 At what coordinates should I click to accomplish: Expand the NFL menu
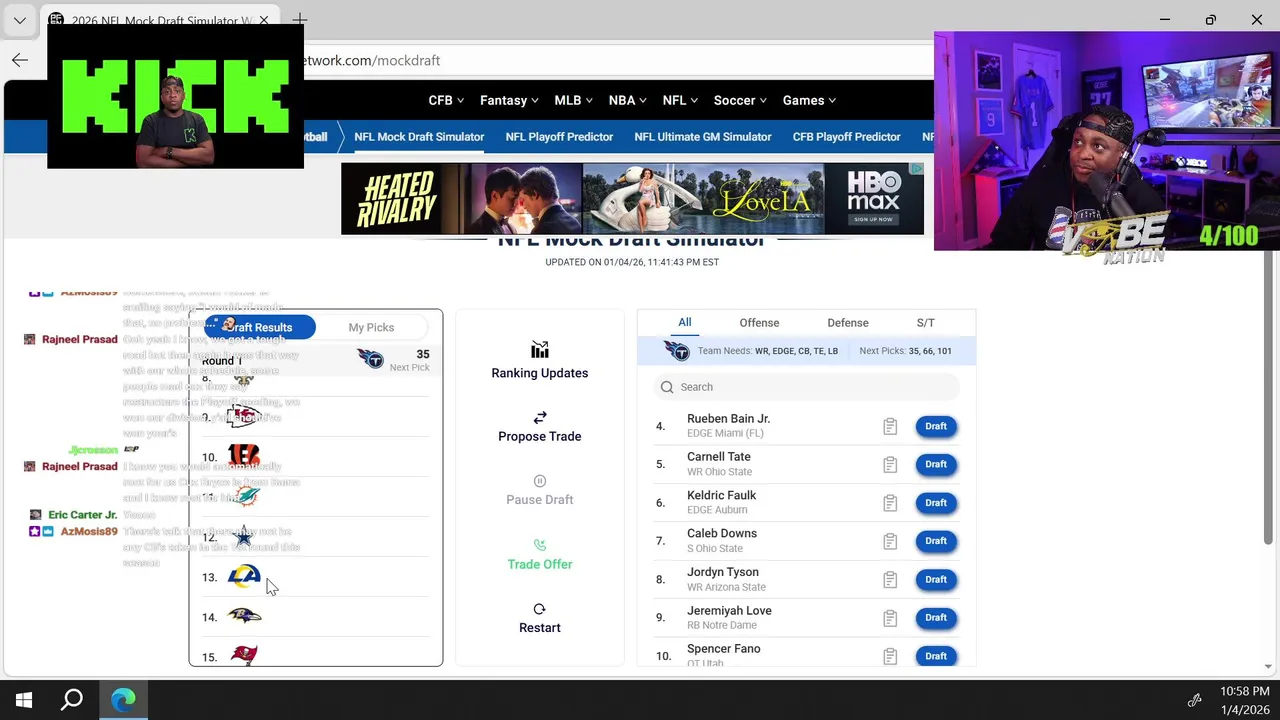[x=681, y=100]
